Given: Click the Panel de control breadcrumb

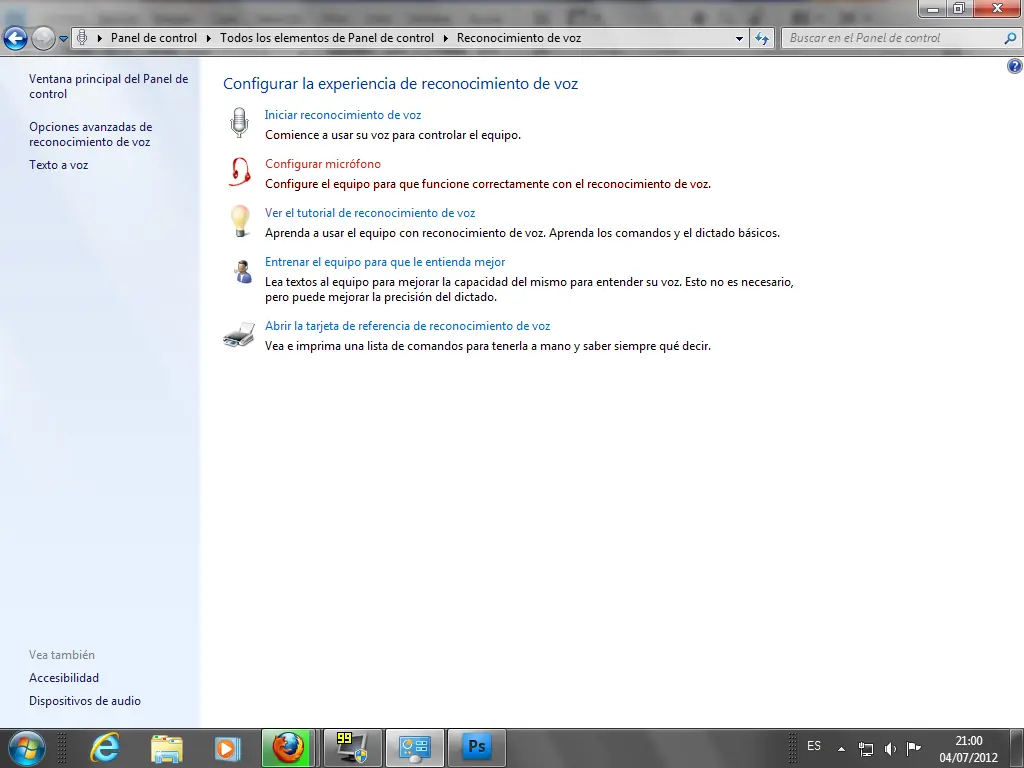Looking at the screenshot, I should 153,38.
